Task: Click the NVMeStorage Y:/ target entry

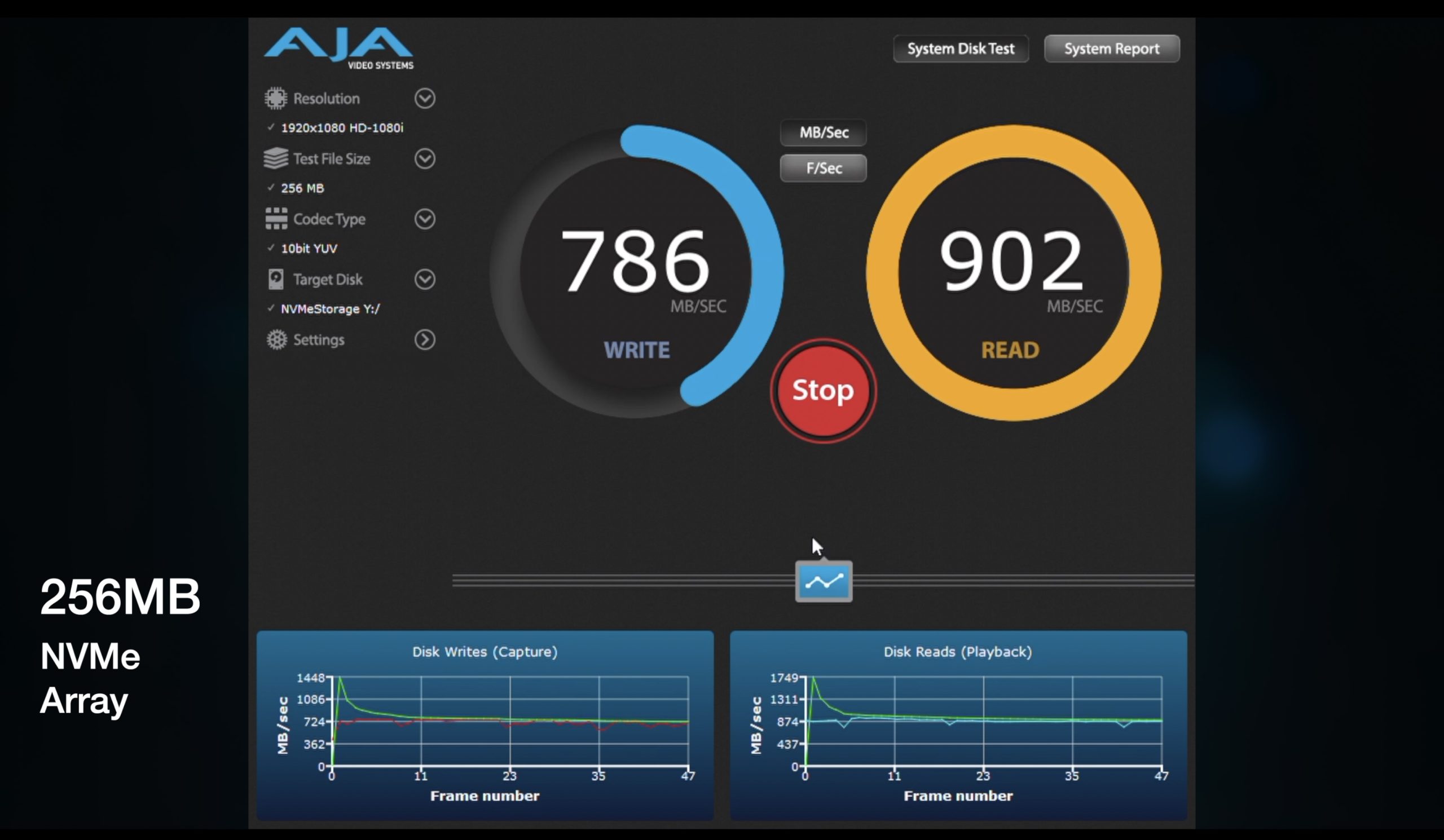Action: (330, 309)
